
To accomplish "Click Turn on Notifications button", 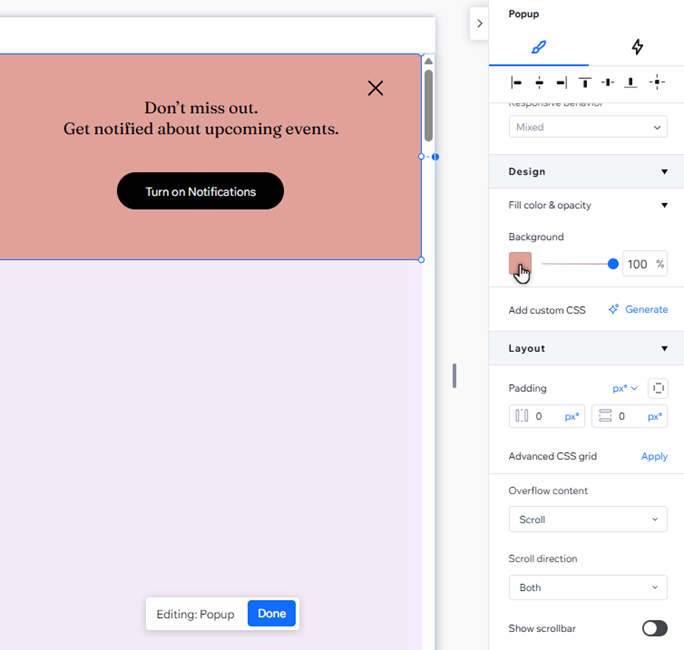I will pos(200,191).
